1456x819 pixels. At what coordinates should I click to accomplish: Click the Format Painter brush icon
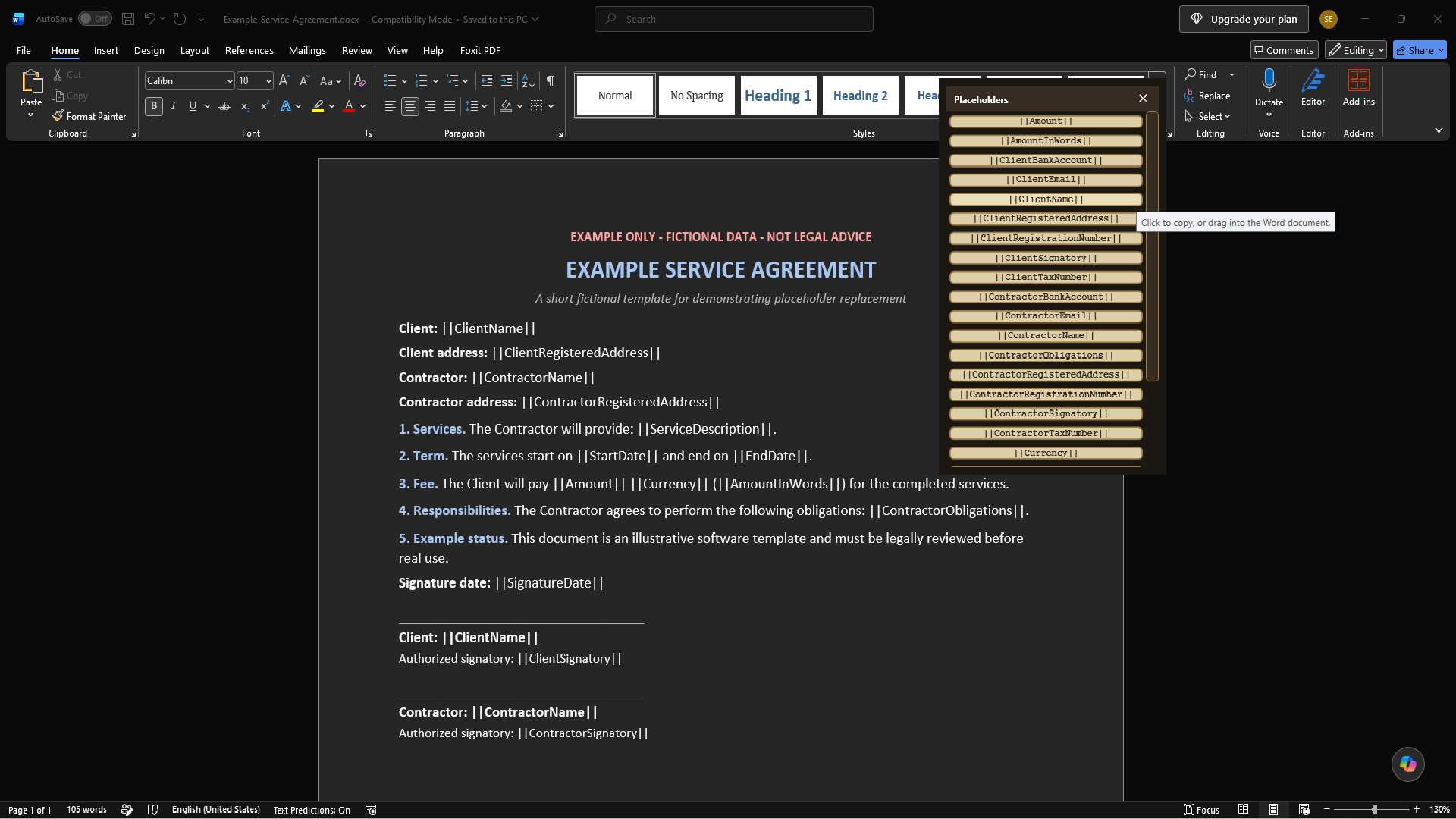58,116
